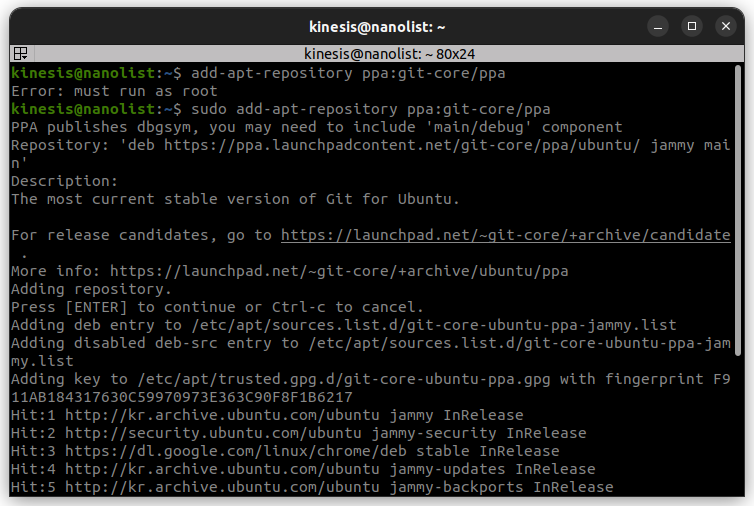The image size is (754, 506).
Task: Click the 'Press [ENTER] to continue' prompt line
Action: 217,307
